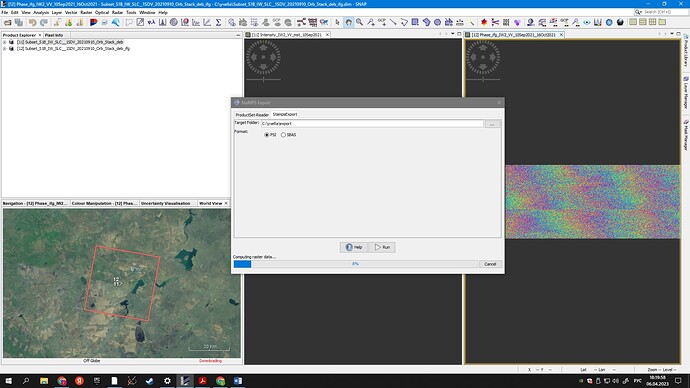Click the Tile Evenly grid icon
This screenshot has height=388, width=690.
click(x=653, y=22)
